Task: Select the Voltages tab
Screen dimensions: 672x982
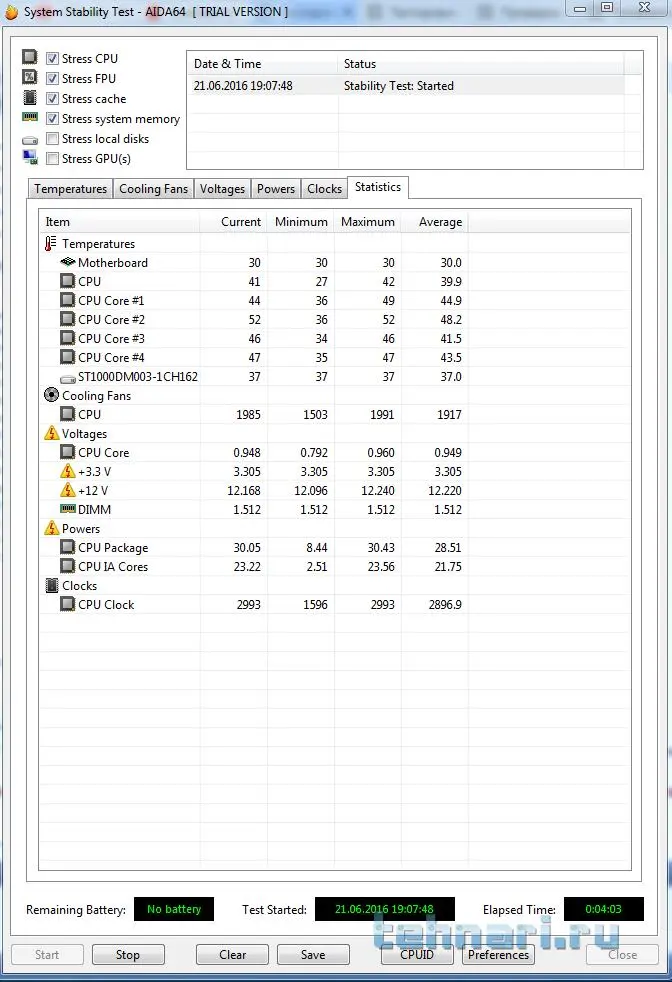Action: (x=222, y=189)
